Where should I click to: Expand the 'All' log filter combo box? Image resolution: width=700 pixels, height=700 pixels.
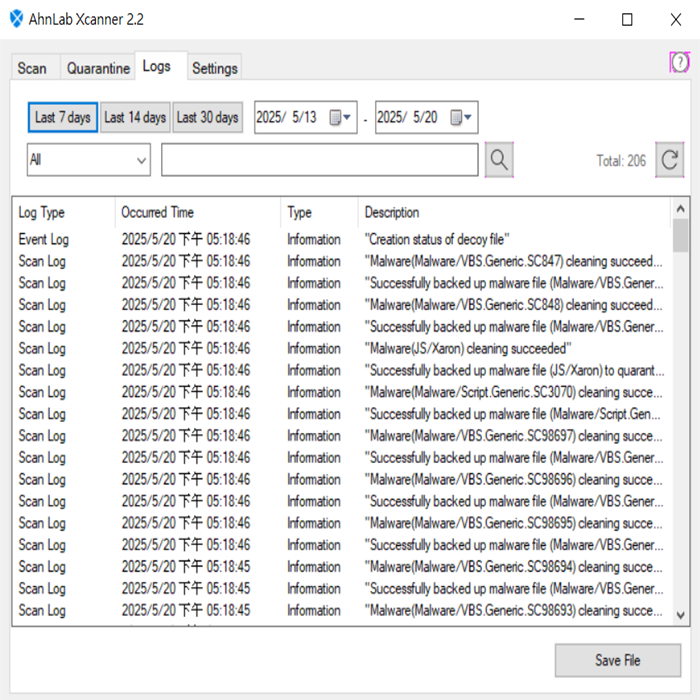click(89, 160)
